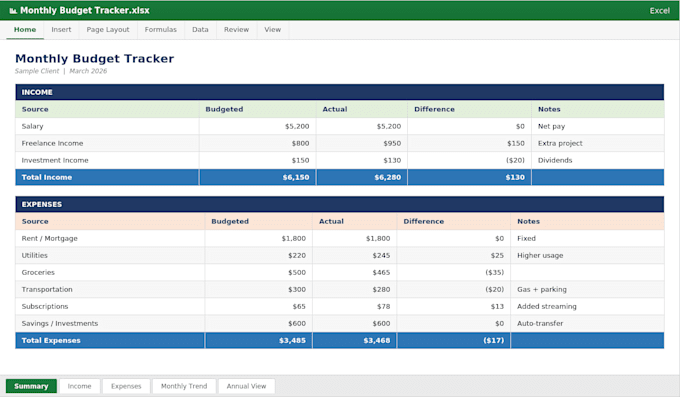Viewport: 680px width, 397px height.
Task: Switch to the Expenses sheet tab
Action: (126, 386)
